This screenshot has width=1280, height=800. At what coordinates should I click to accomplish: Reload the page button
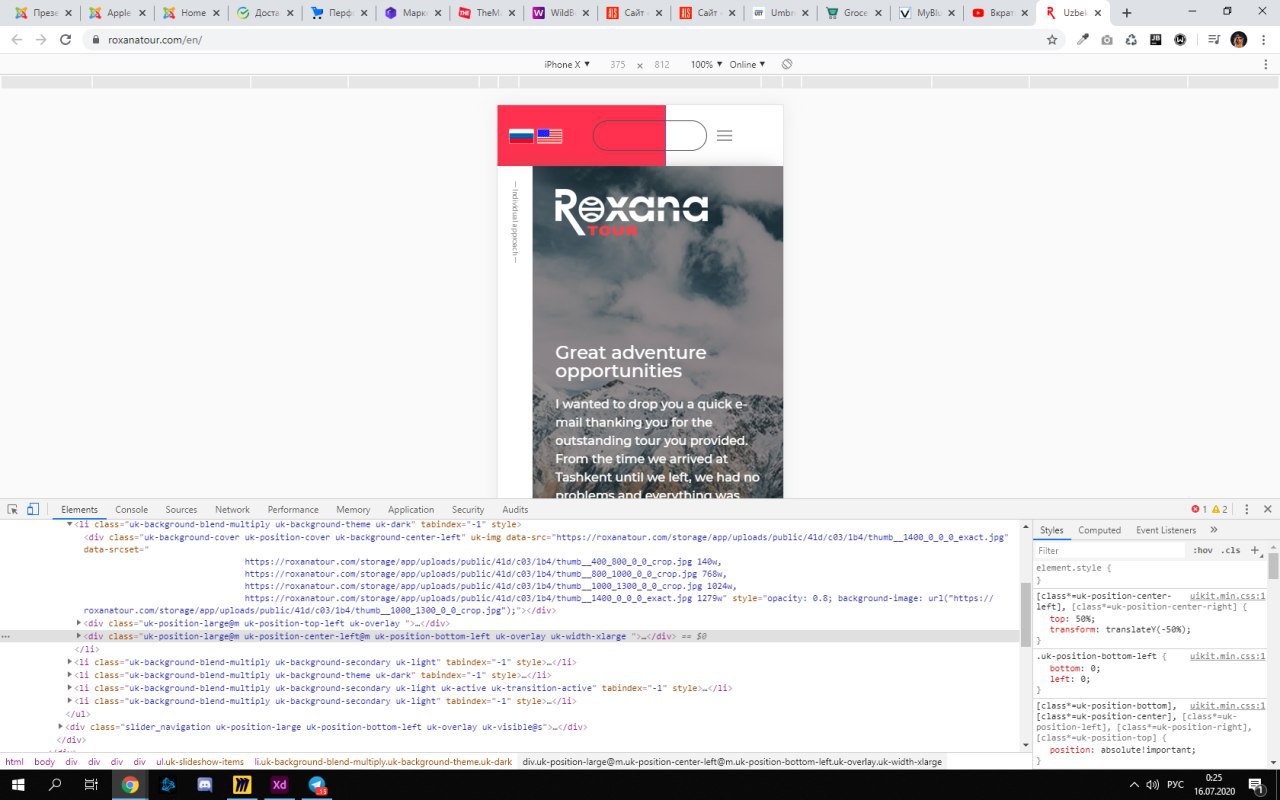pos(66,40)
